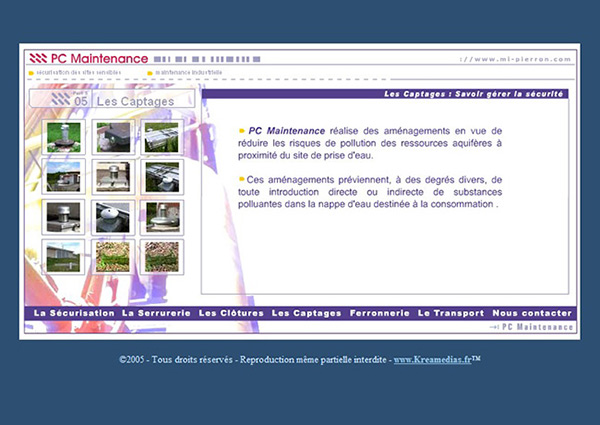Click the sécurisation des sites sensibles tagline
The width and height of the screenshot is (600, 425).
79,72
